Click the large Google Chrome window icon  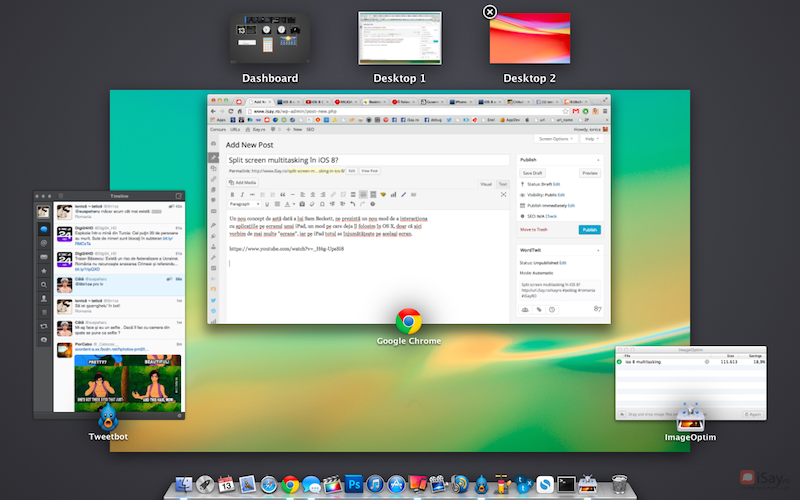tap(408, 321)
